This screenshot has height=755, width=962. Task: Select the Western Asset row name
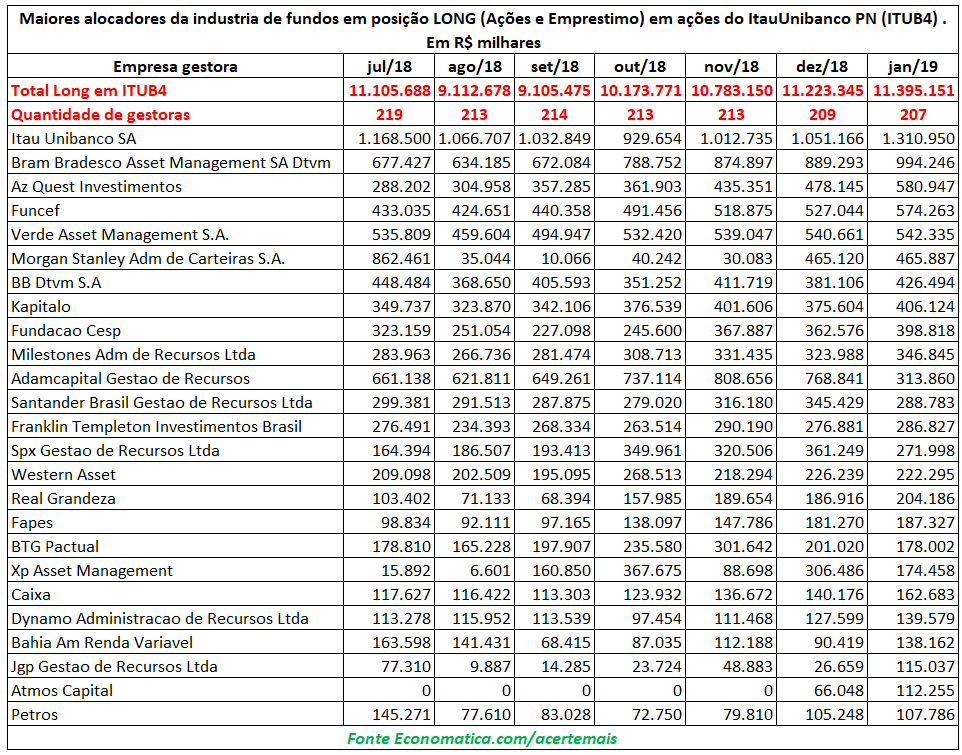click(x=64, y=475)
